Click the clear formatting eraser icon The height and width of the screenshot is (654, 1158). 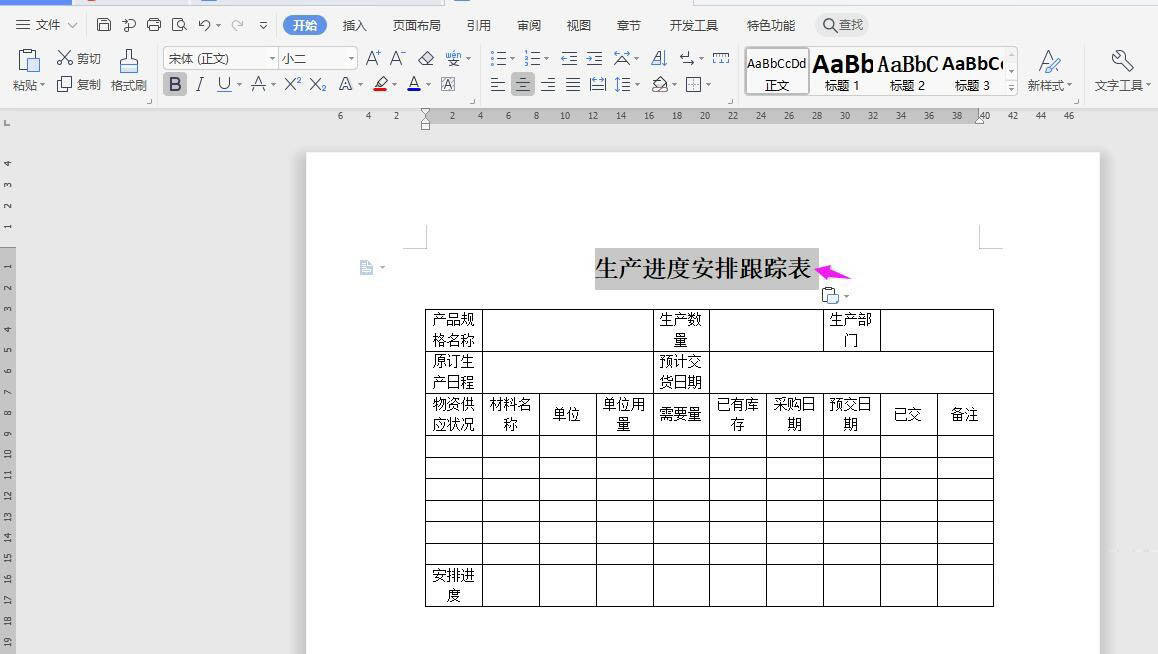426,59
